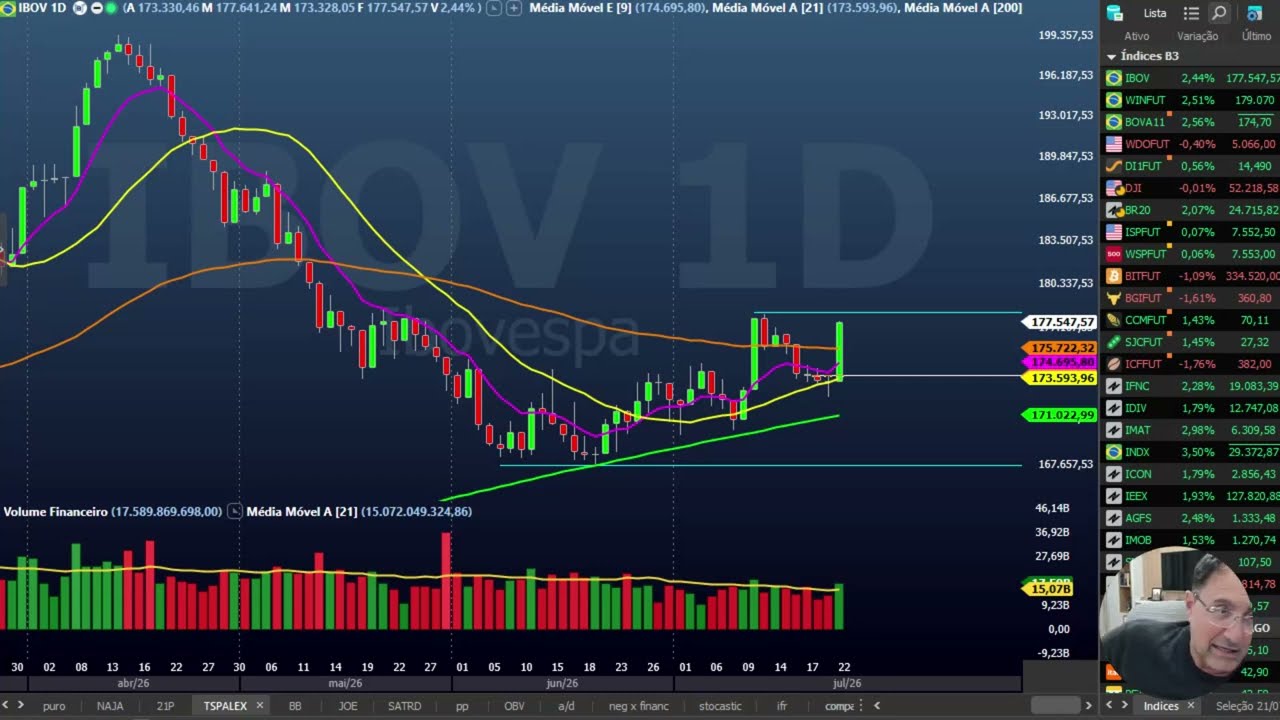Click the small indicator icon before plus button
This screenshot has width=1280, height=720.
coord(494,8)
